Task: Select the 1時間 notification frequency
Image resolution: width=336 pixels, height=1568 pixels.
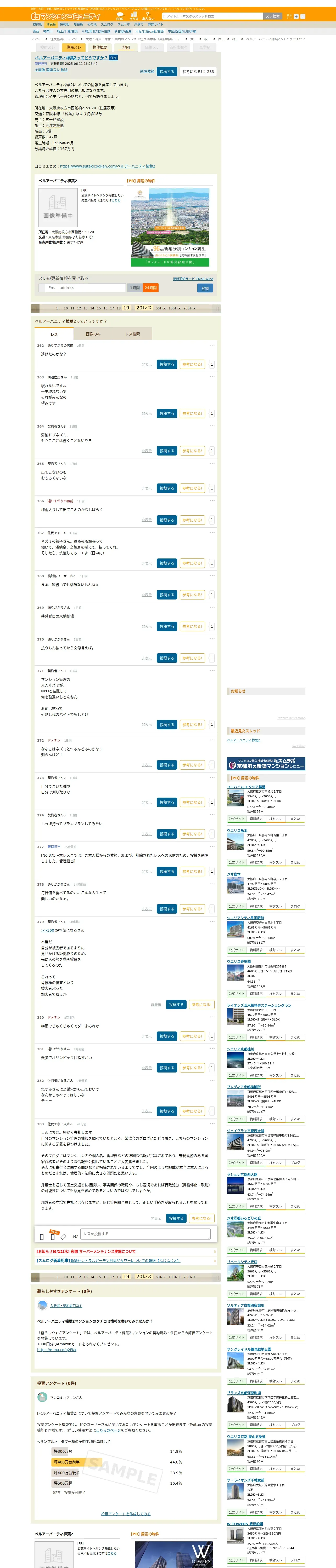Action: pos(135,288)
